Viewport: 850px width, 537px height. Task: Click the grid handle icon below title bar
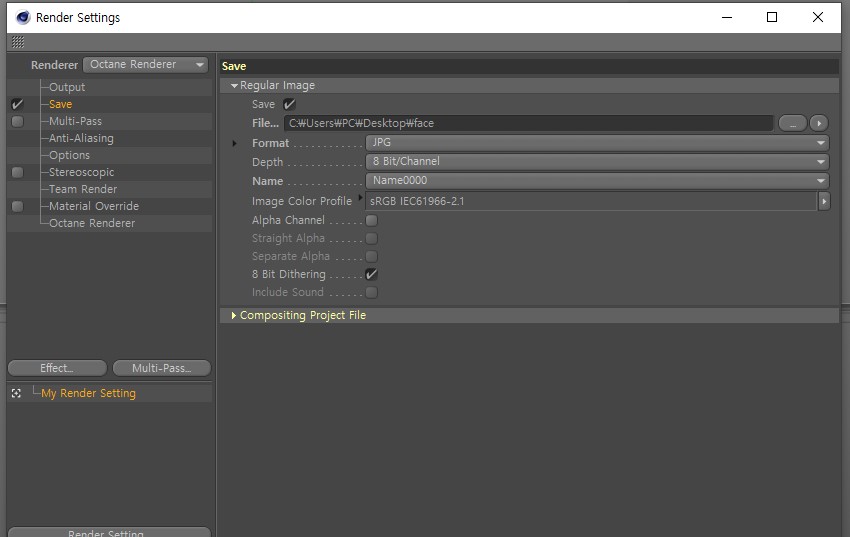click(18, 42)
